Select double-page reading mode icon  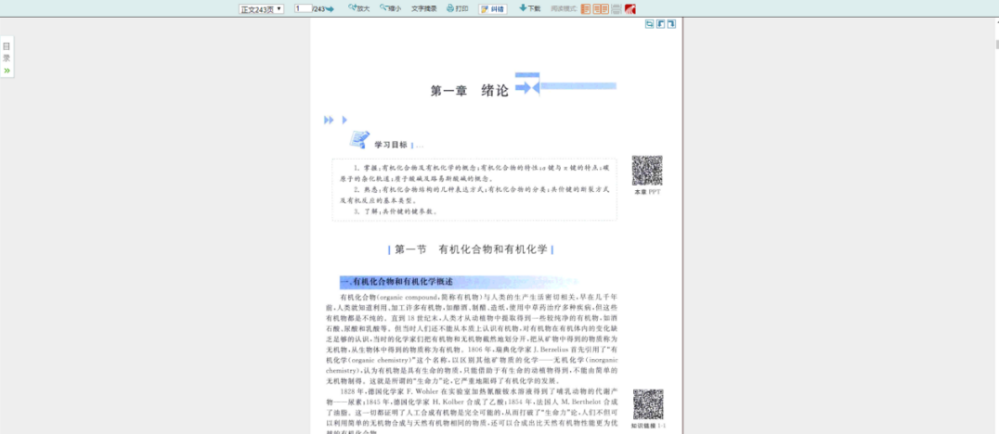(x=600, y=9)
